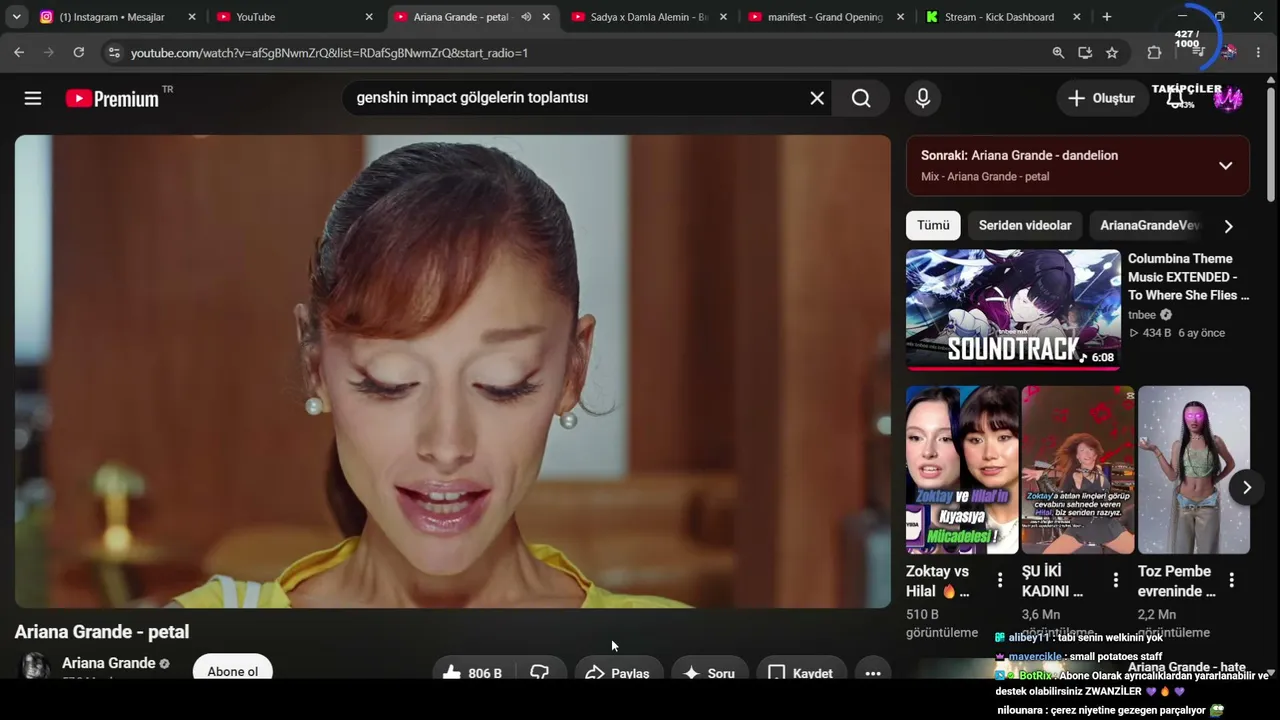Screen dimensions: 1280x720
Task: Expand the tab search dropdown
Action: coord(16,17)
